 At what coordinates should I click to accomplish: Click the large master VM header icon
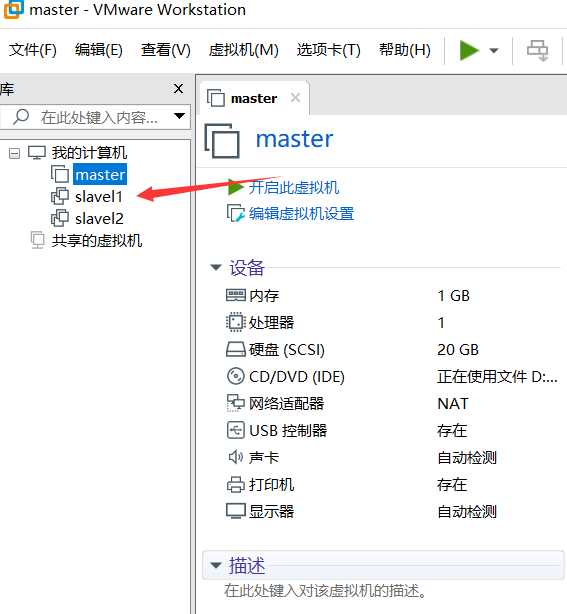(222, 141)
